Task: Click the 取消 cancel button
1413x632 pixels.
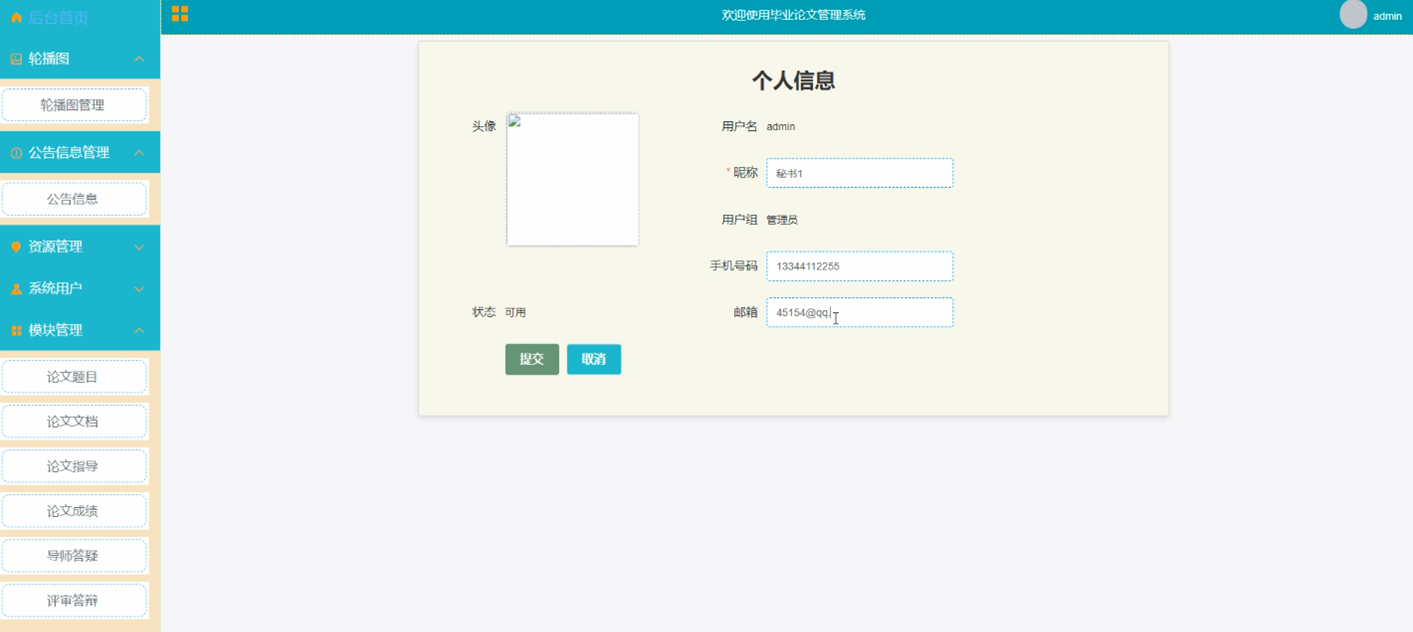Action: coord(594,360)
